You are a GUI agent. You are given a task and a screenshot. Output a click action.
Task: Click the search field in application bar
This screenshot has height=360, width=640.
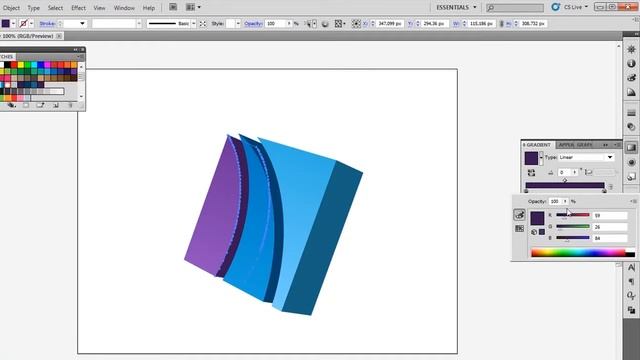pyautogui.click(x=515, y=7)
